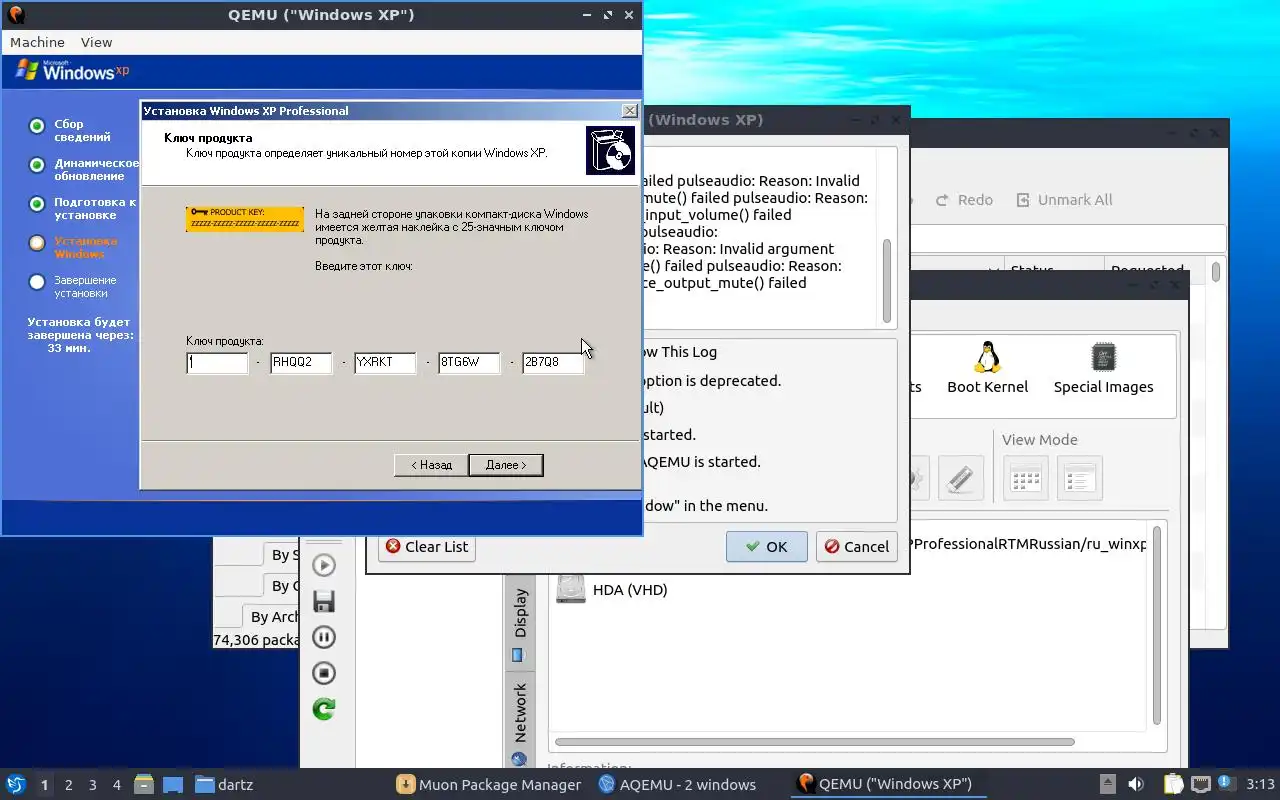The height and width of the screenshot is (800, 1280).
Task: Click the Назад back button
Action: 431,465
